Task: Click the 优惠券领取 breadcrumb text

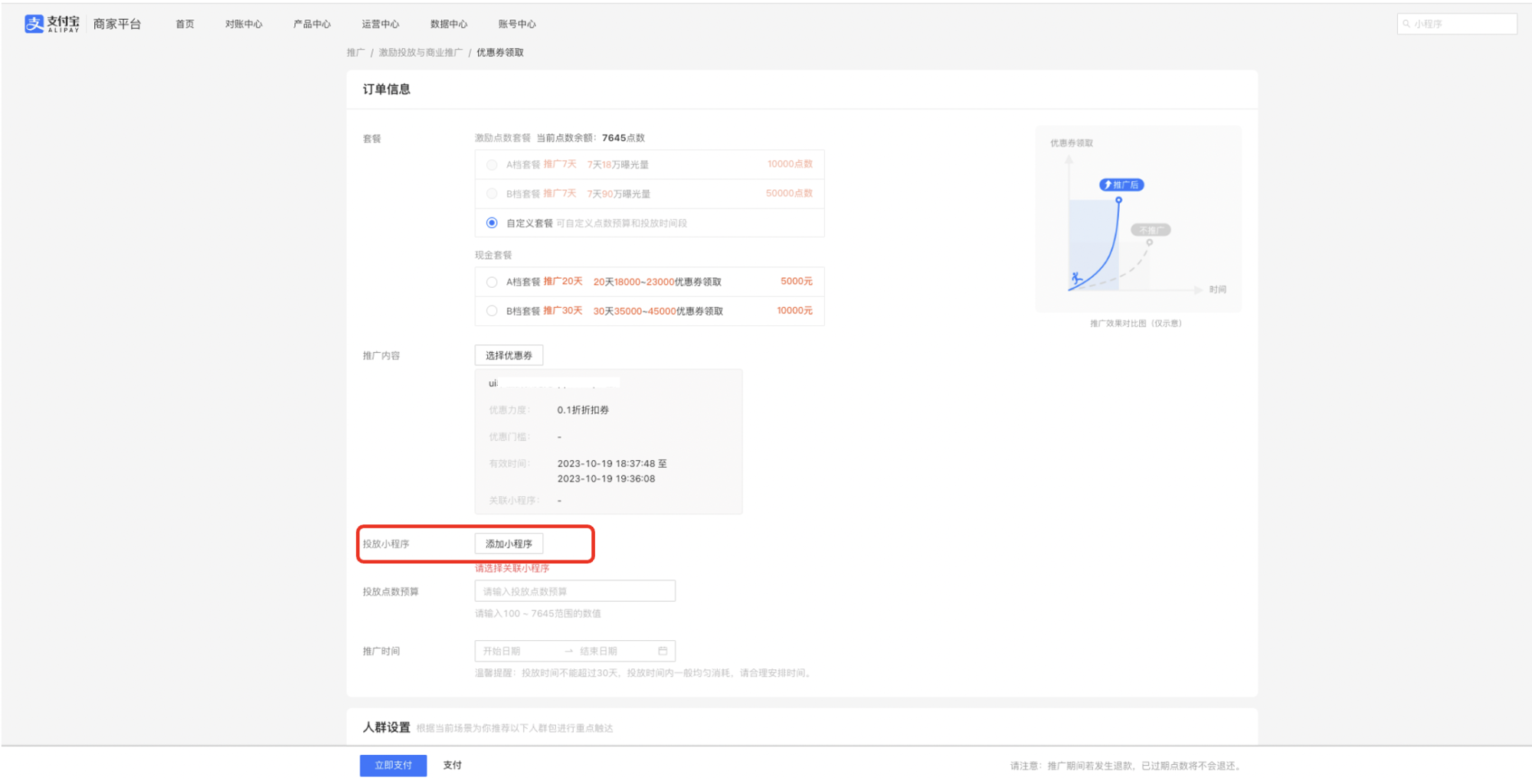Action: (500, 53)
